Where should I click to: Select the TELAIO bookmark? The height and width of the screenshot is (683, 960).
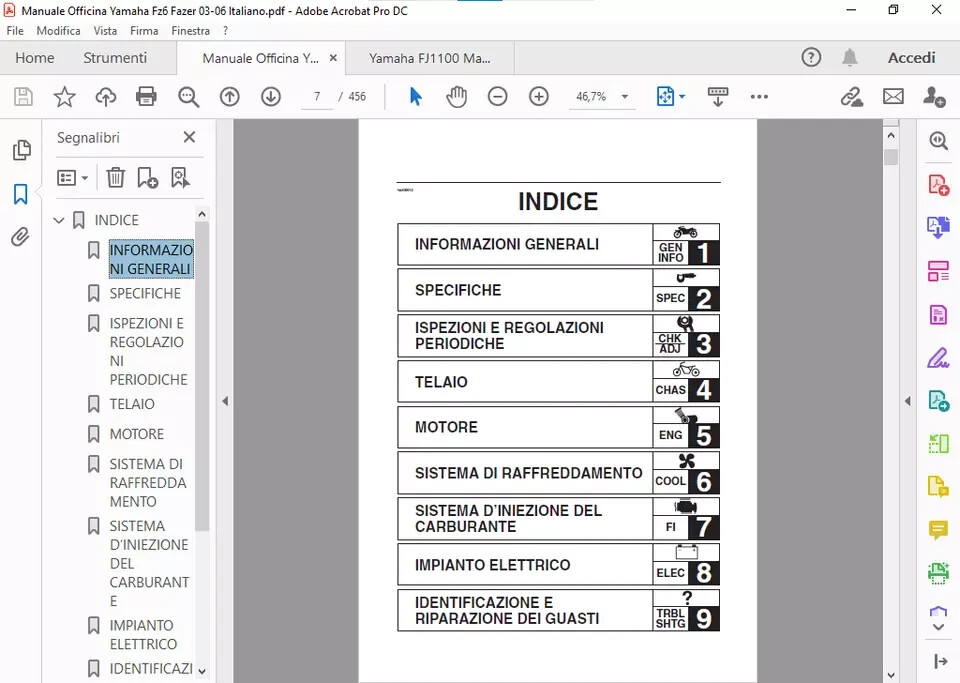coord(132,404)
